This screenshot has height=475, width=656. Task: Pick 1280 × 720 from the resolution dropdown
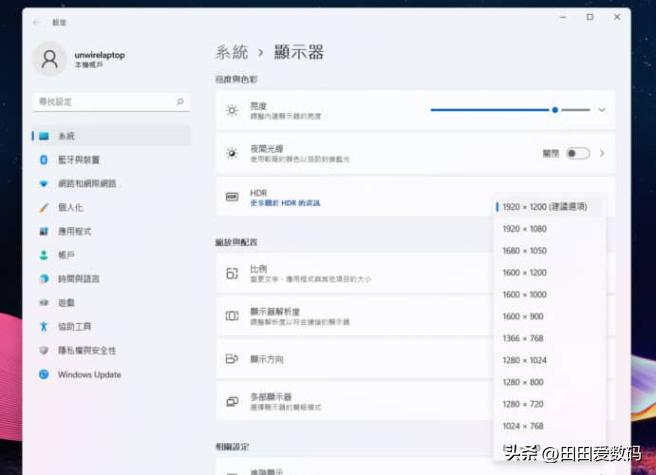(x=523, y=404)
